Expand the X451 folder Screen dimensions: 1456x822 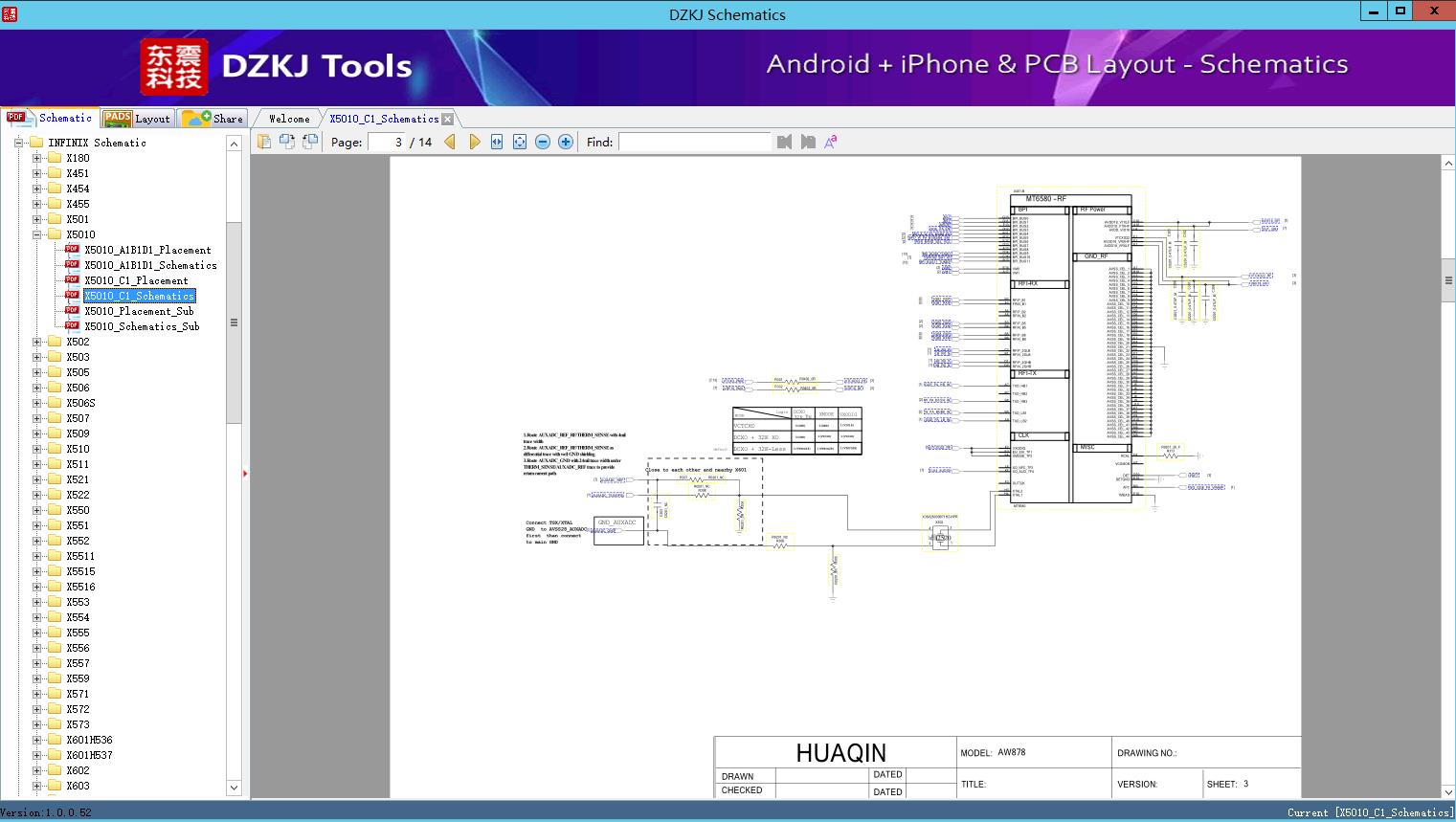point(36,173)
